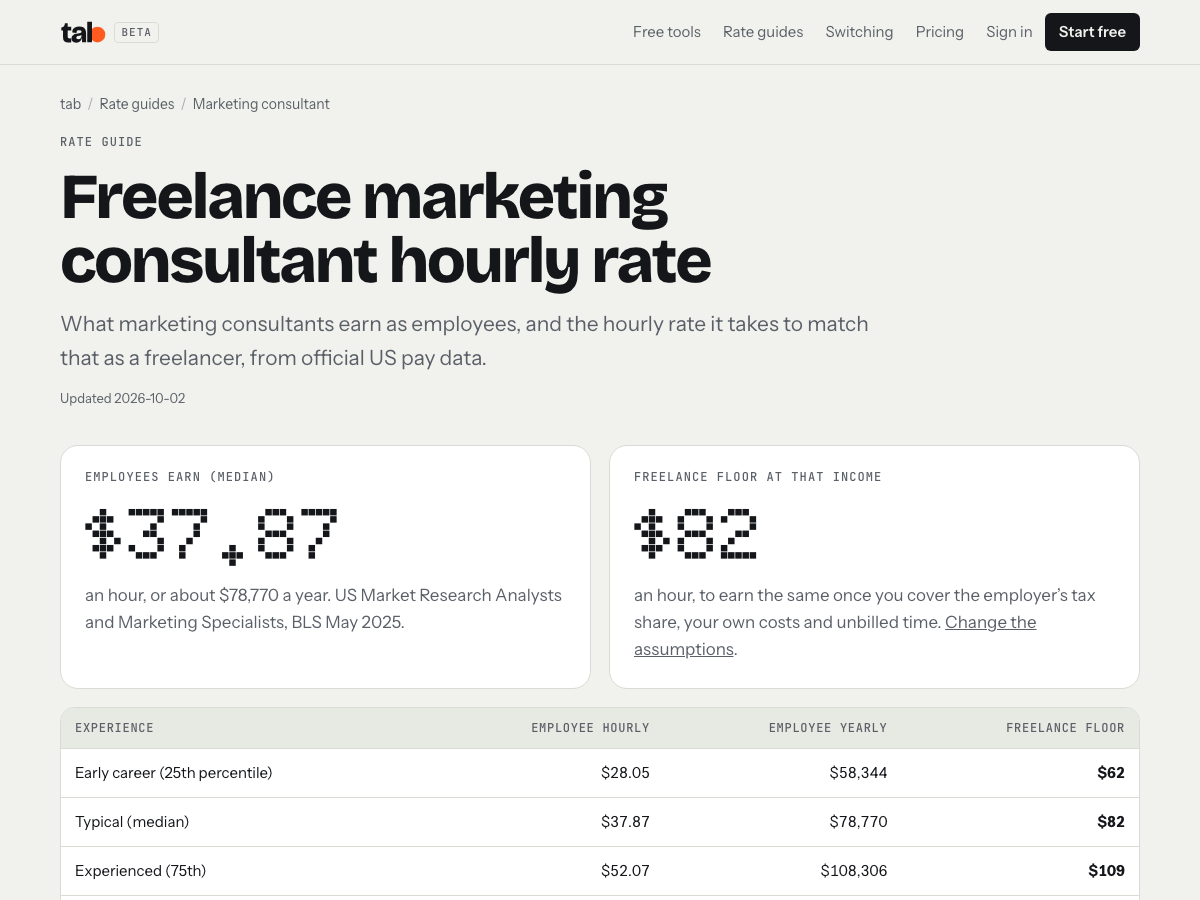Click the $28.05 hourly cell

point(625,773)
